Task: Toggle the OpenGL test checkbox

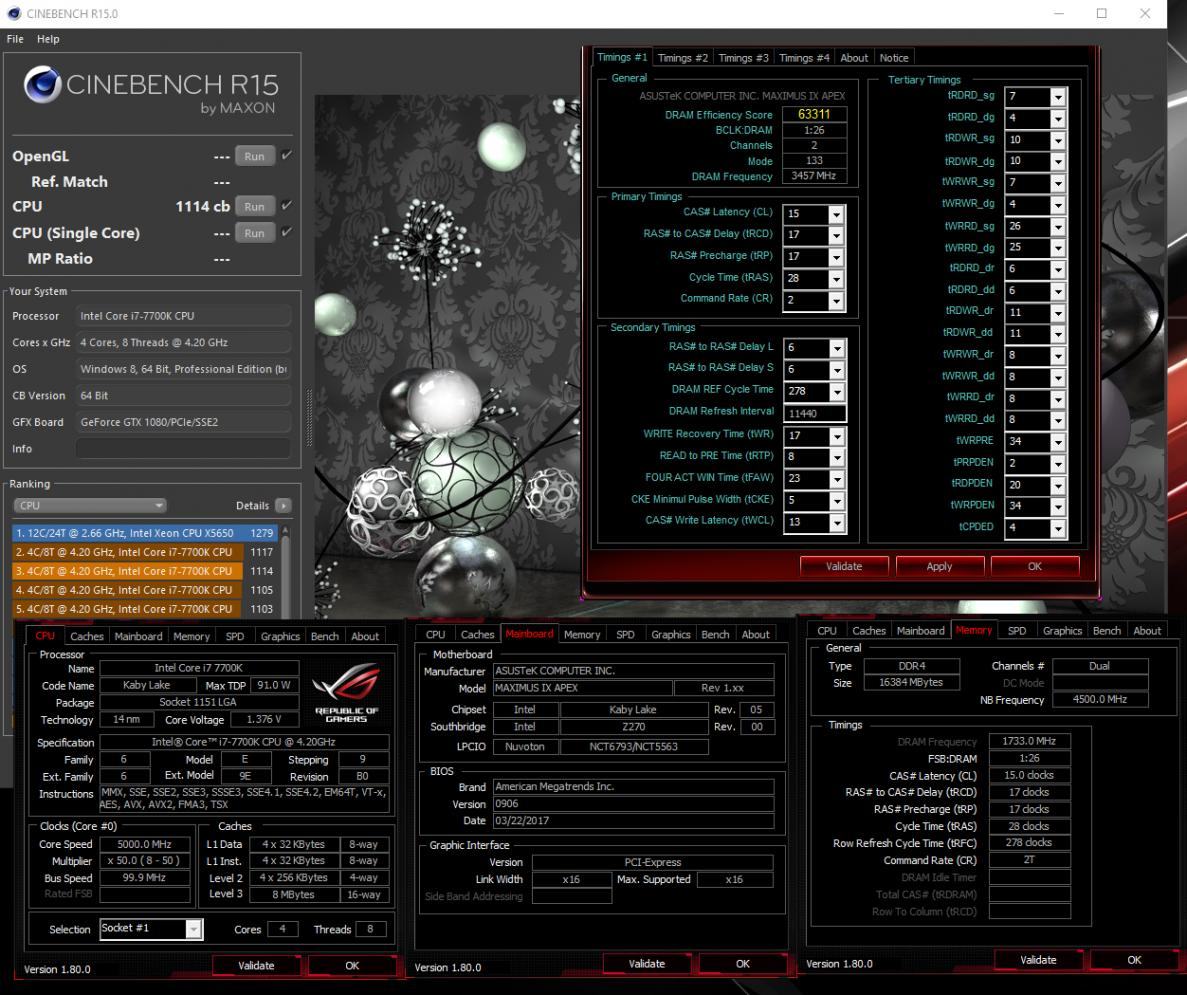Action: pyautogui.click(x=287, y=155)
